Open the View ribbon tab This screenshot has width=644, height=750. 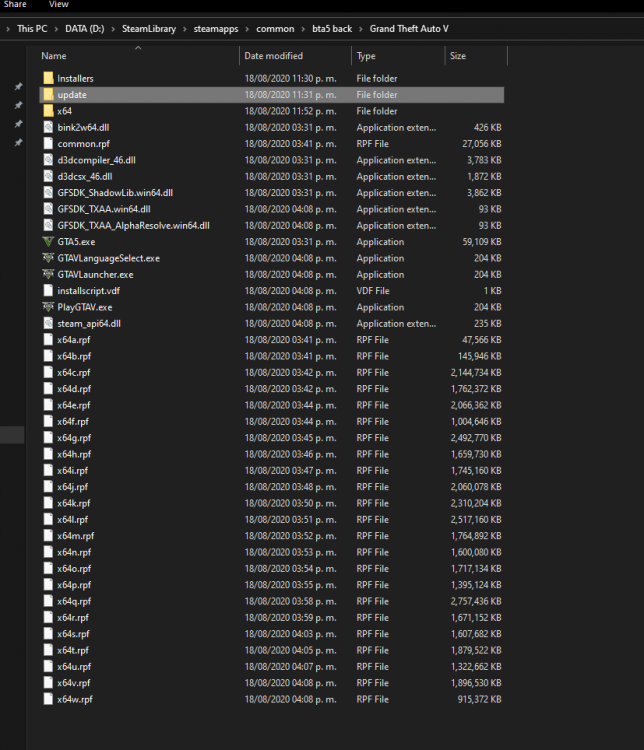(x=58, y=4)
